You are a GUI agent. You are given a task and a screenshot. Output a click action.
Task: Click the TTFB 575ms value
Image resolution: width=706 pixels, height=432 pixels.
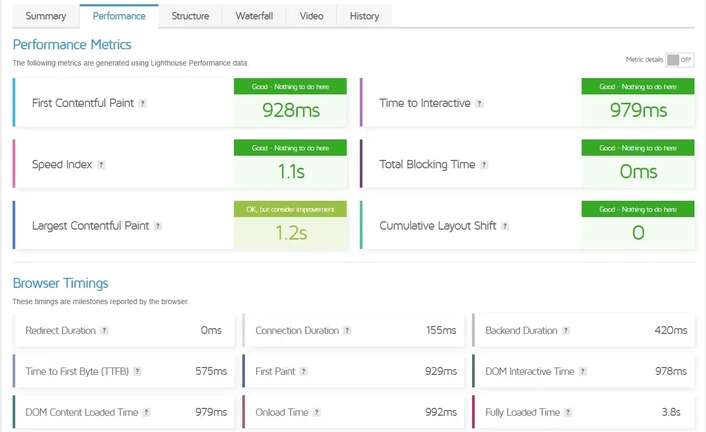pos(211,372)
